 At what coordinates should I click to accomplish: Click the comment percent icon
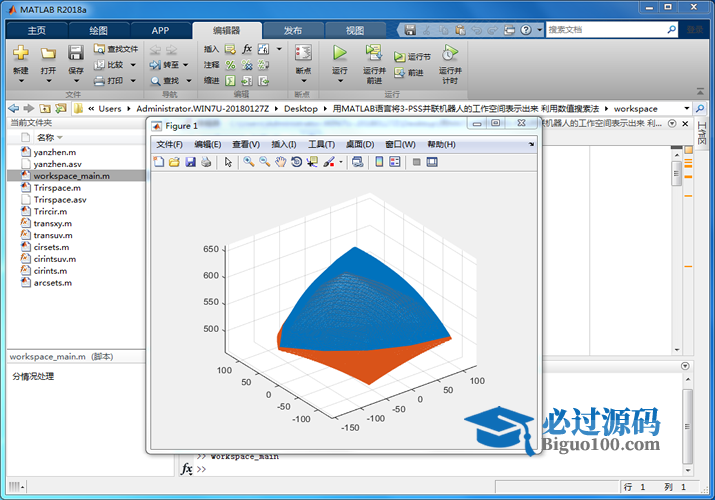click(231, 65)
